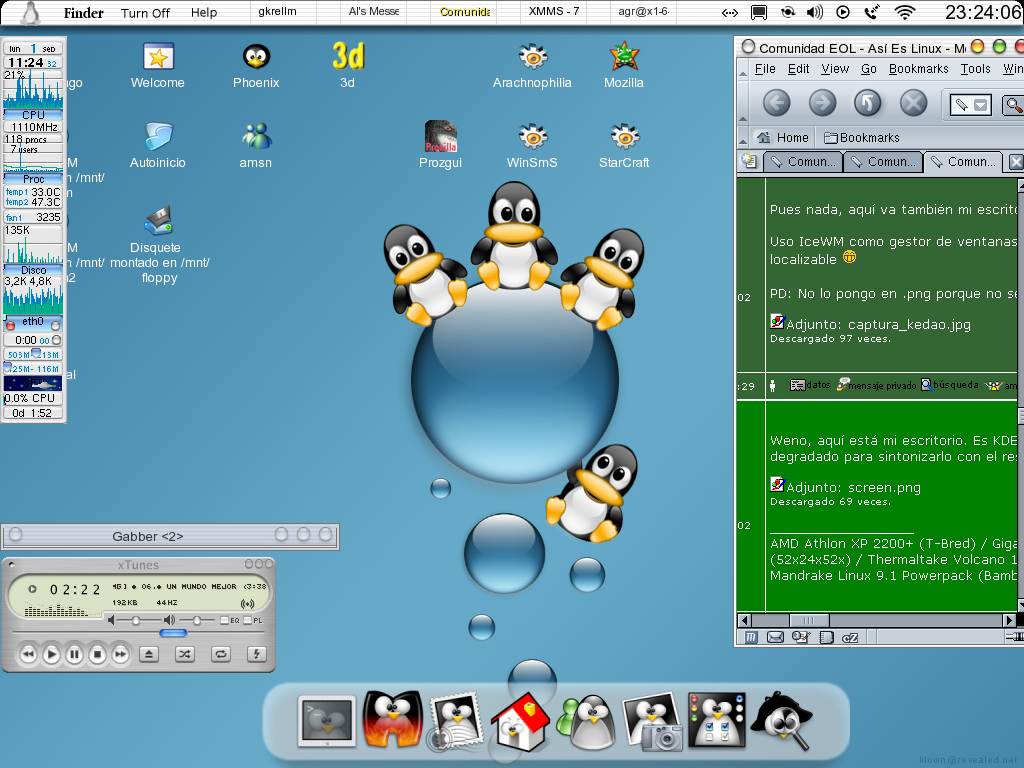Click the detective penguin search dock icon
The width and height of the screenshot is (1024, 768).
click(782, 720)
